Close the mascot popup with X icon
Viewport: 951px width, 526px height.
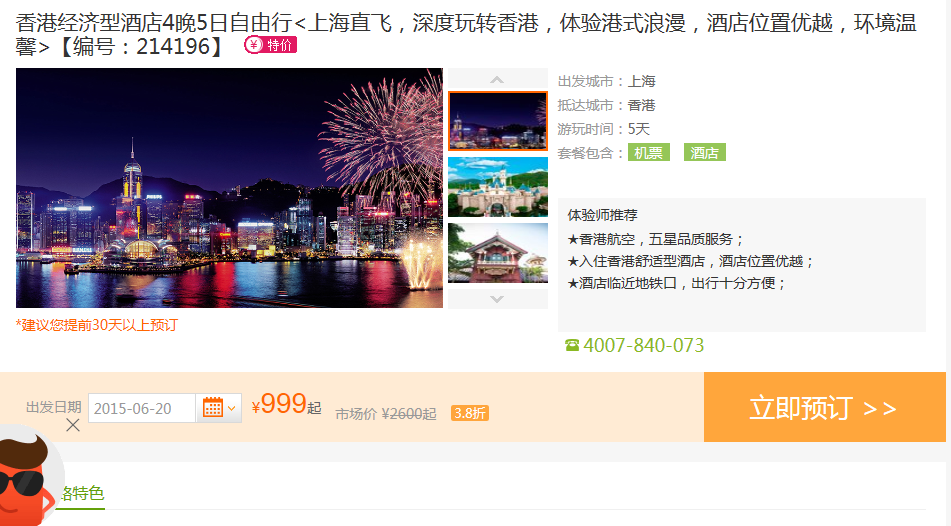(73, 425)
